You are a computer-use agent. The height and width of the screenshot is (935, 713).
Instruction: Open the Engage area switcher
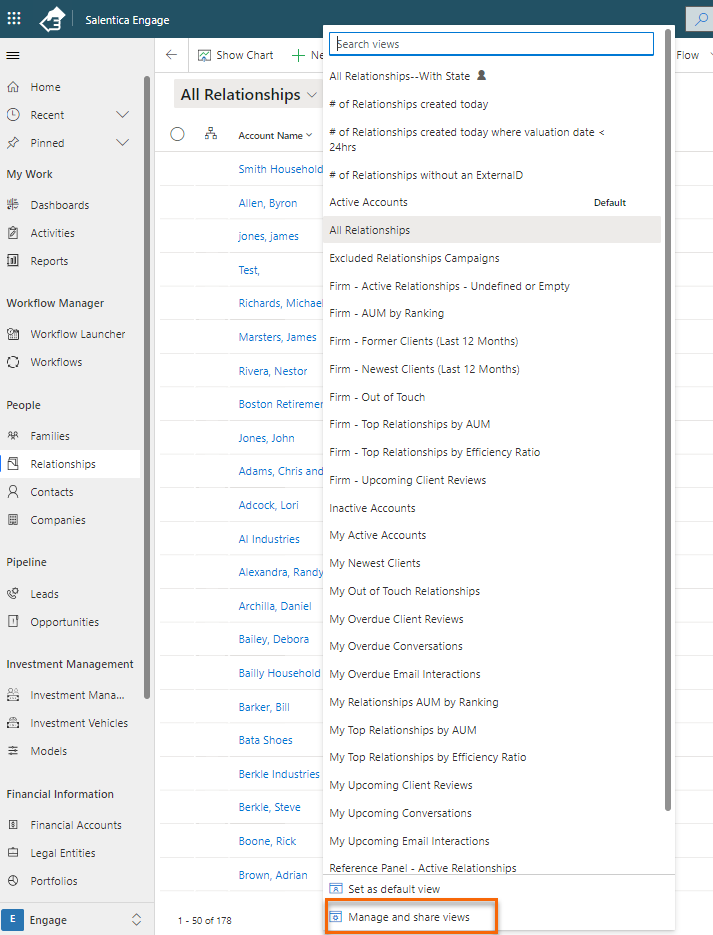click(x=77, y=919)
